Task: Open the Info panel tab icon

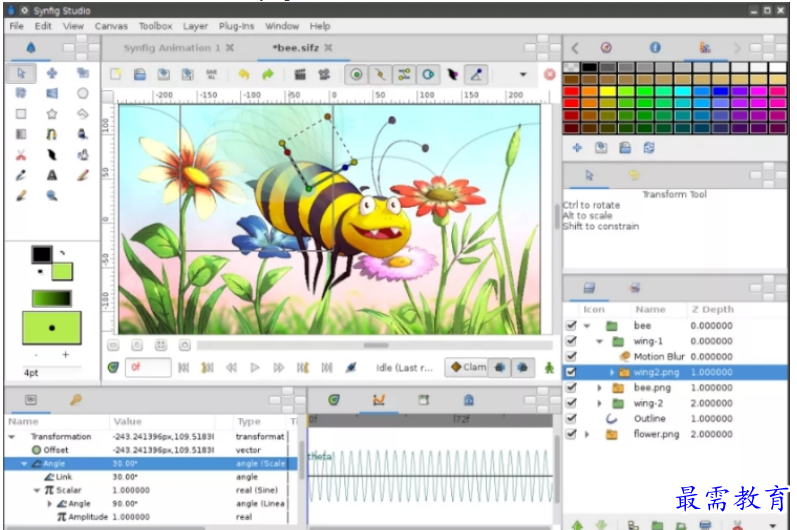Action: [655, 47]
